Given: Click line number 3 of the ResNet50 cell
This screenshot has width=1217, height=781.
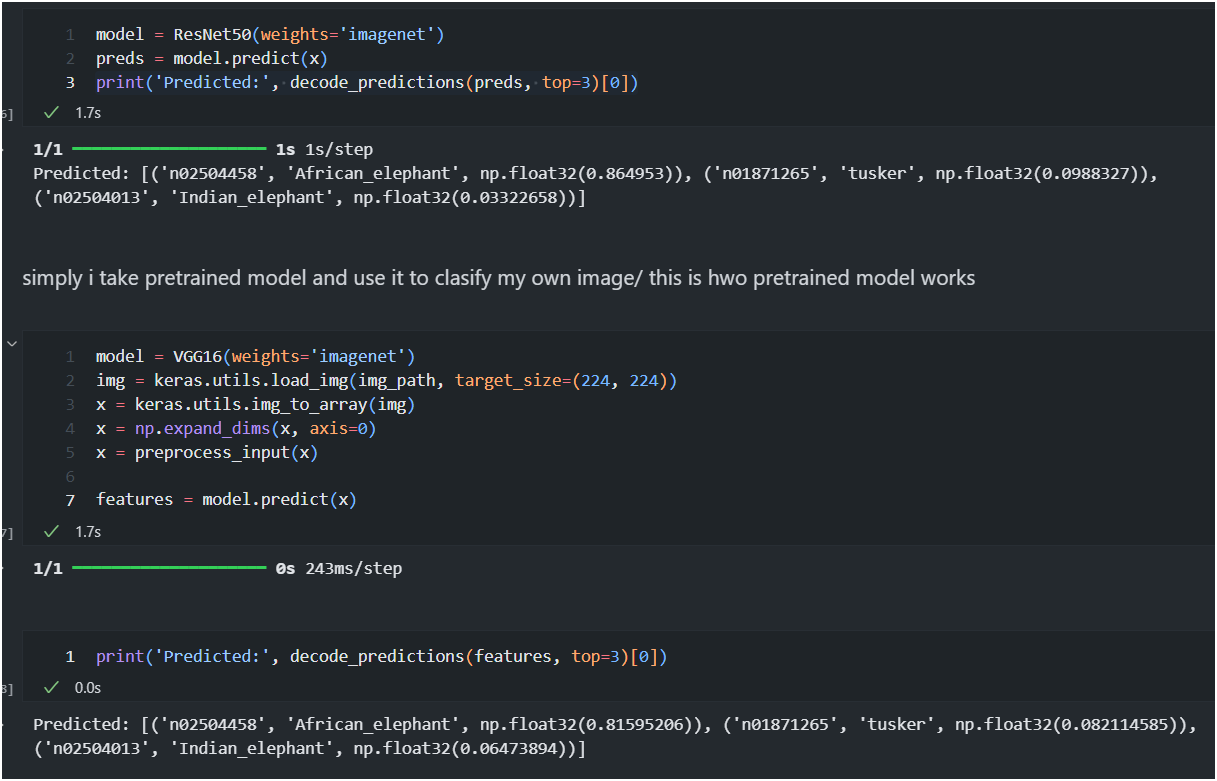Looking at the screenshot, I should (x=70, y=82).
